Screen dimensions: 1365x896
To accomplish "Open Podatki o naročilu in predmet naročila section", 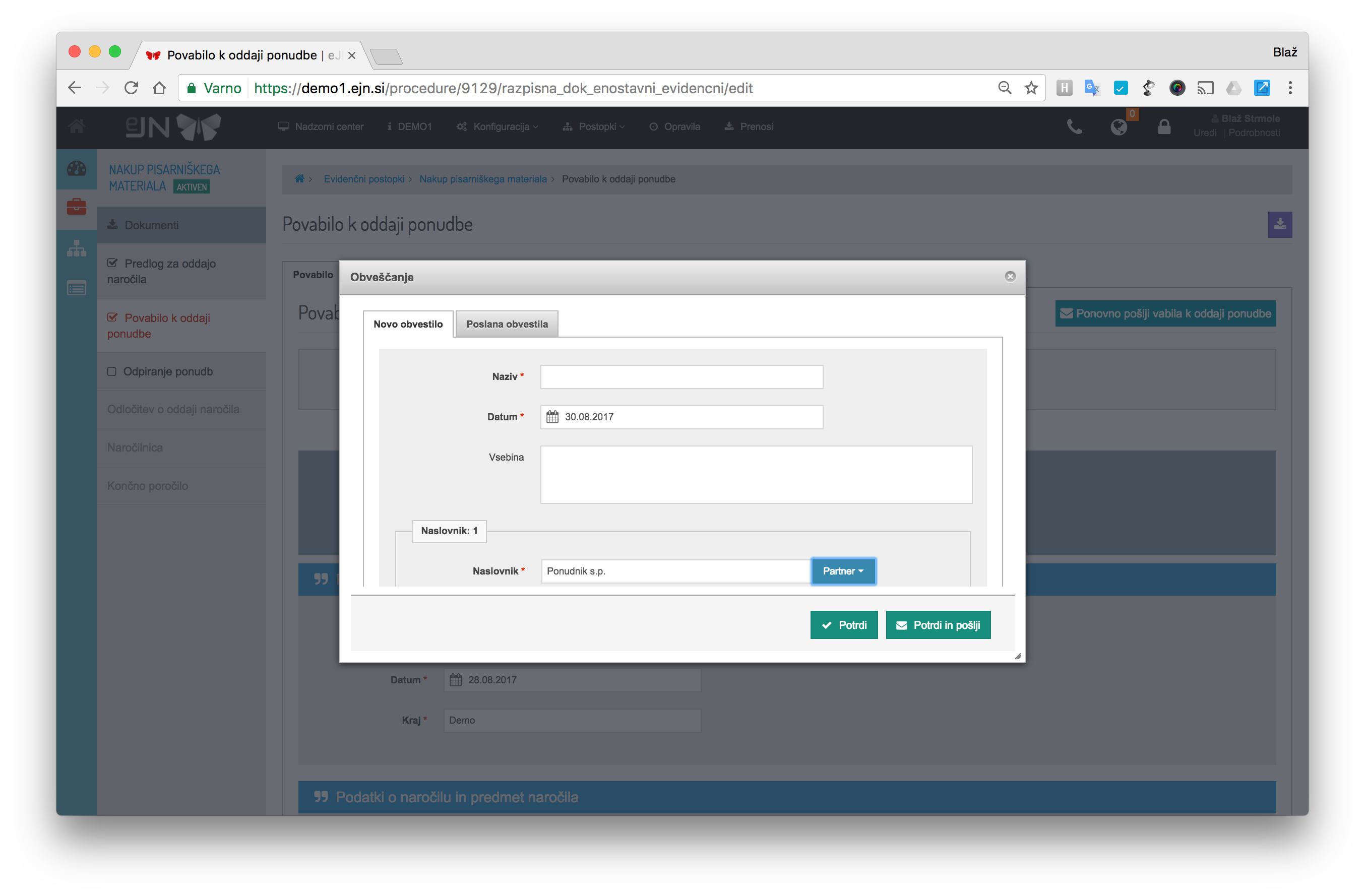I will pos(786,797).
